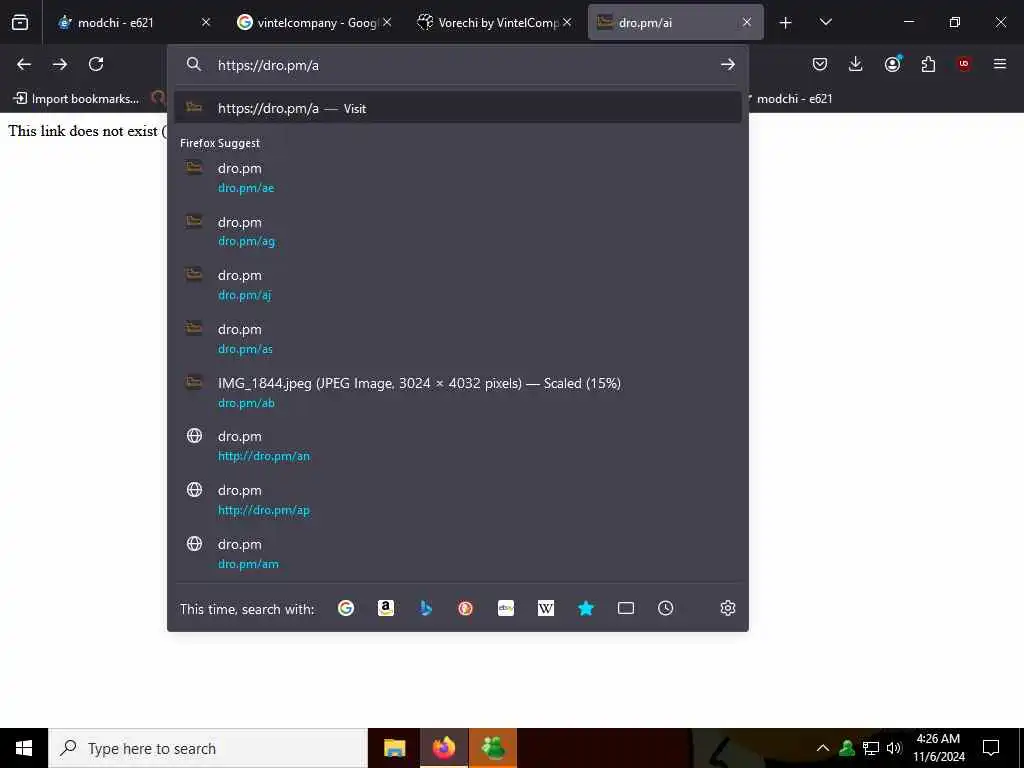Click Import bookmarks in bookmarks toolbar
1024x768 pixels.
tap(76, 99)
